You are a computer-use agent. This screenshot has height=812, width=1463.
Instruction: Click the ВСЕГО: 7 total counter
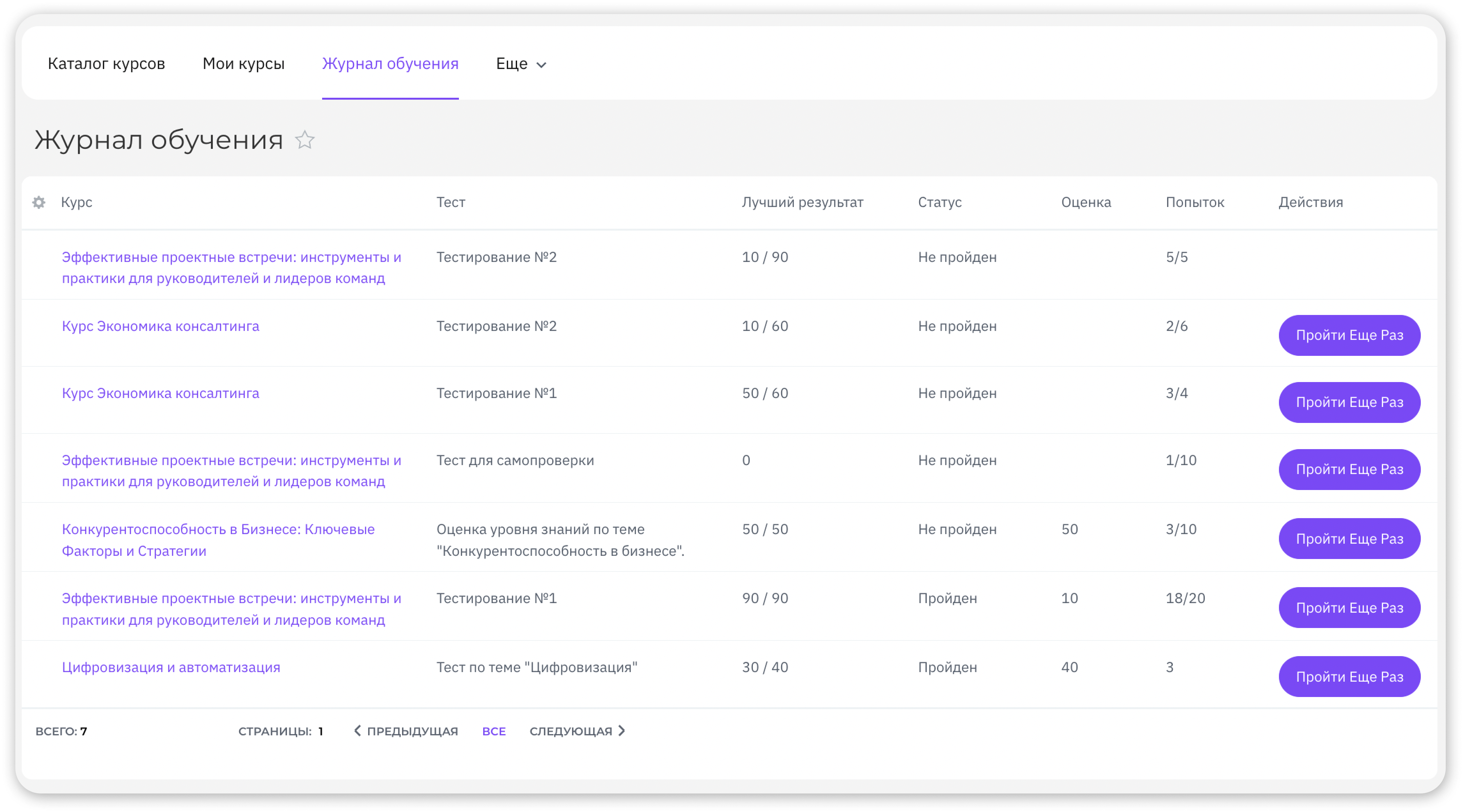click(61, 731)
